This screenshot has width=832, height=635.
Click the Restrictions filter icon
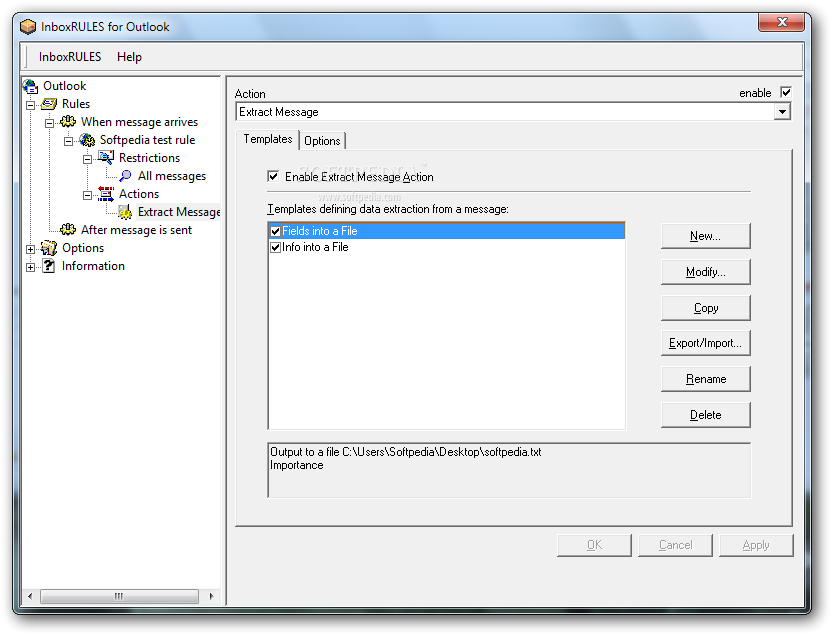point(106,158)
